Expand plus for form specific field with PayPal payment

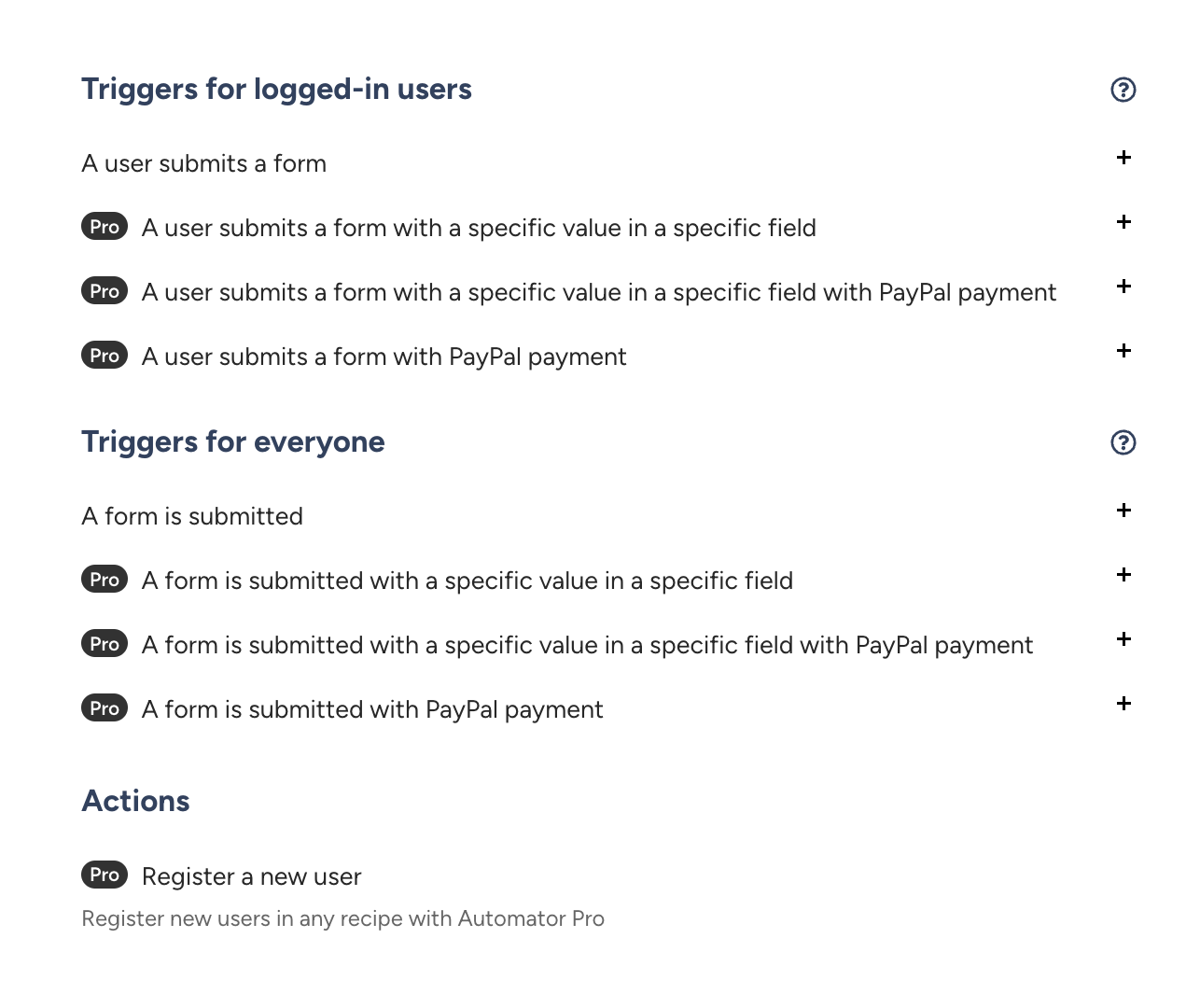1123,639
